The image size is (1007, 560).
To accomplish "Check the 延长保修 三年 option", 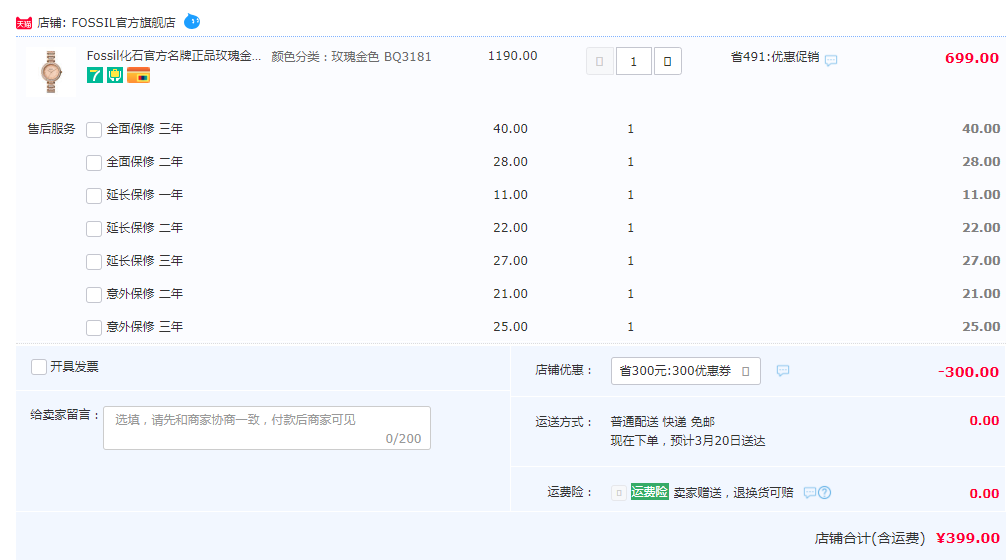I will point(94,261).
